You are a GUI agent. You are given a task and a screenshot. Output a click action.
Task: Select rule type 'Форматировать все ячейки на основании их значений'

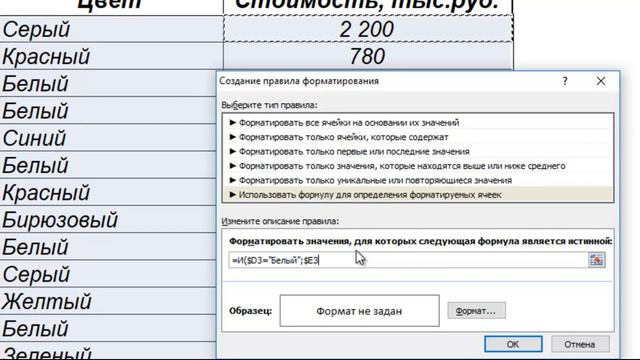coord(418,122)
